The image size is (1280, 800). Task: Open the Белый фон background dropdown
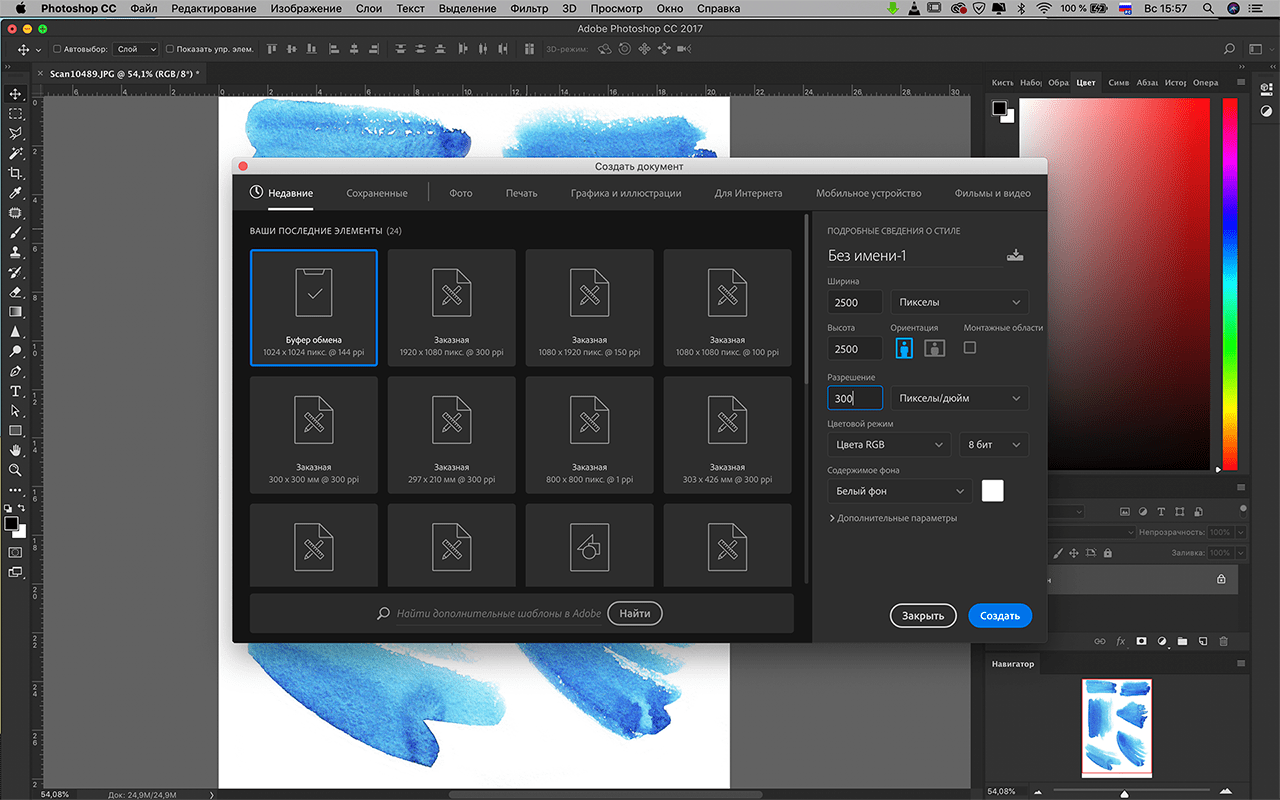[900, 491]
